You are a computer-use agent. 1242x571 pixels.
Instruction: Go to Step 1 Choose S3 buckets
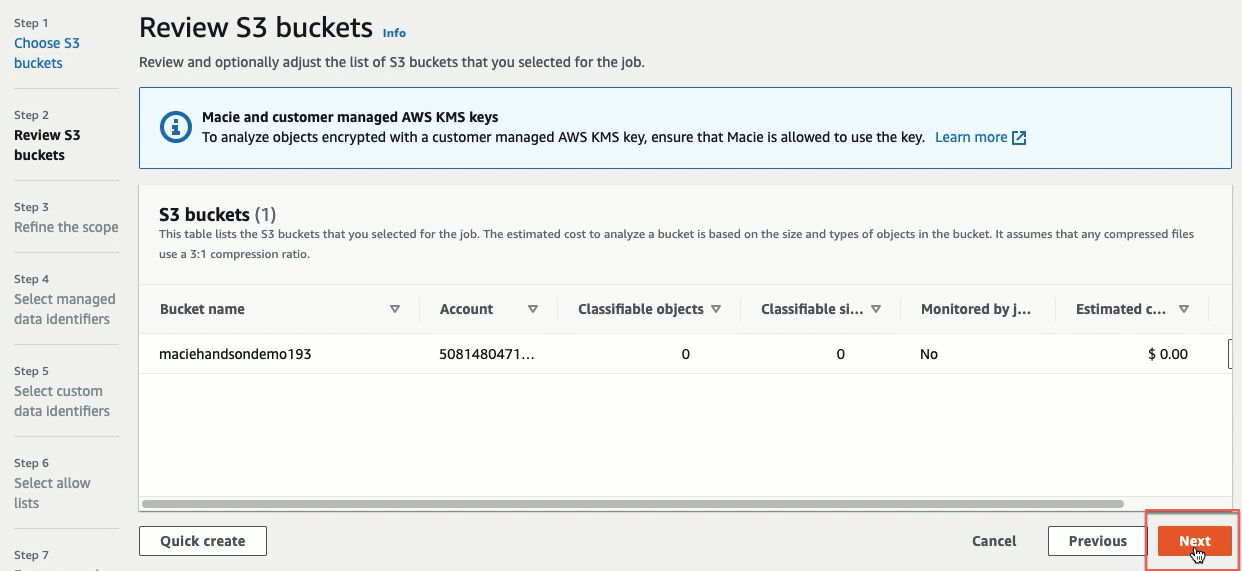47,53
